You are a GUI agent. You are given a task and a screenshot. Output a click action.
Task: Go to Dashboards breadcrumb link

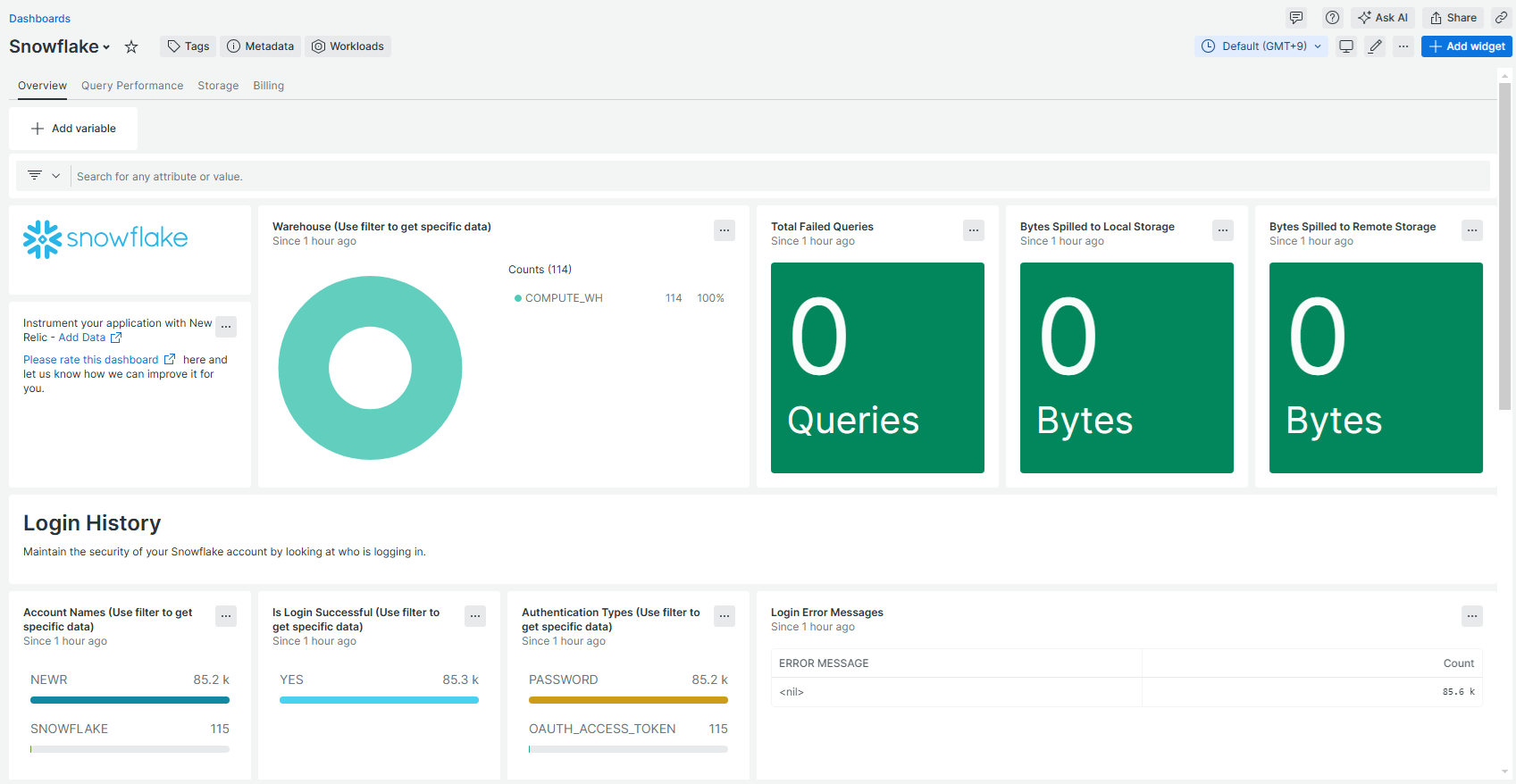[x=39, y=19]
